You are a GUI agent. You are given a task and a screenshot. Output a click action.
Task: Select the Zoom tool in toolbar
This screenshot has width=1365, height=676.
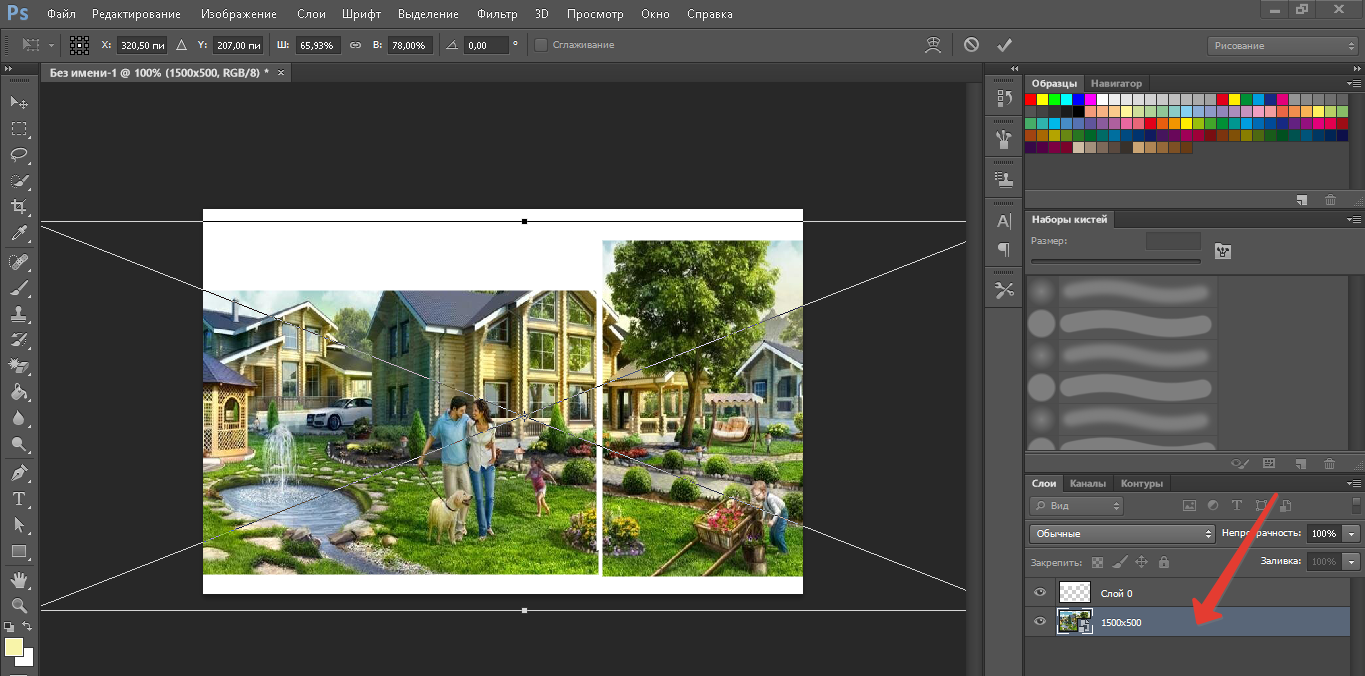click(x=19, y=606)
